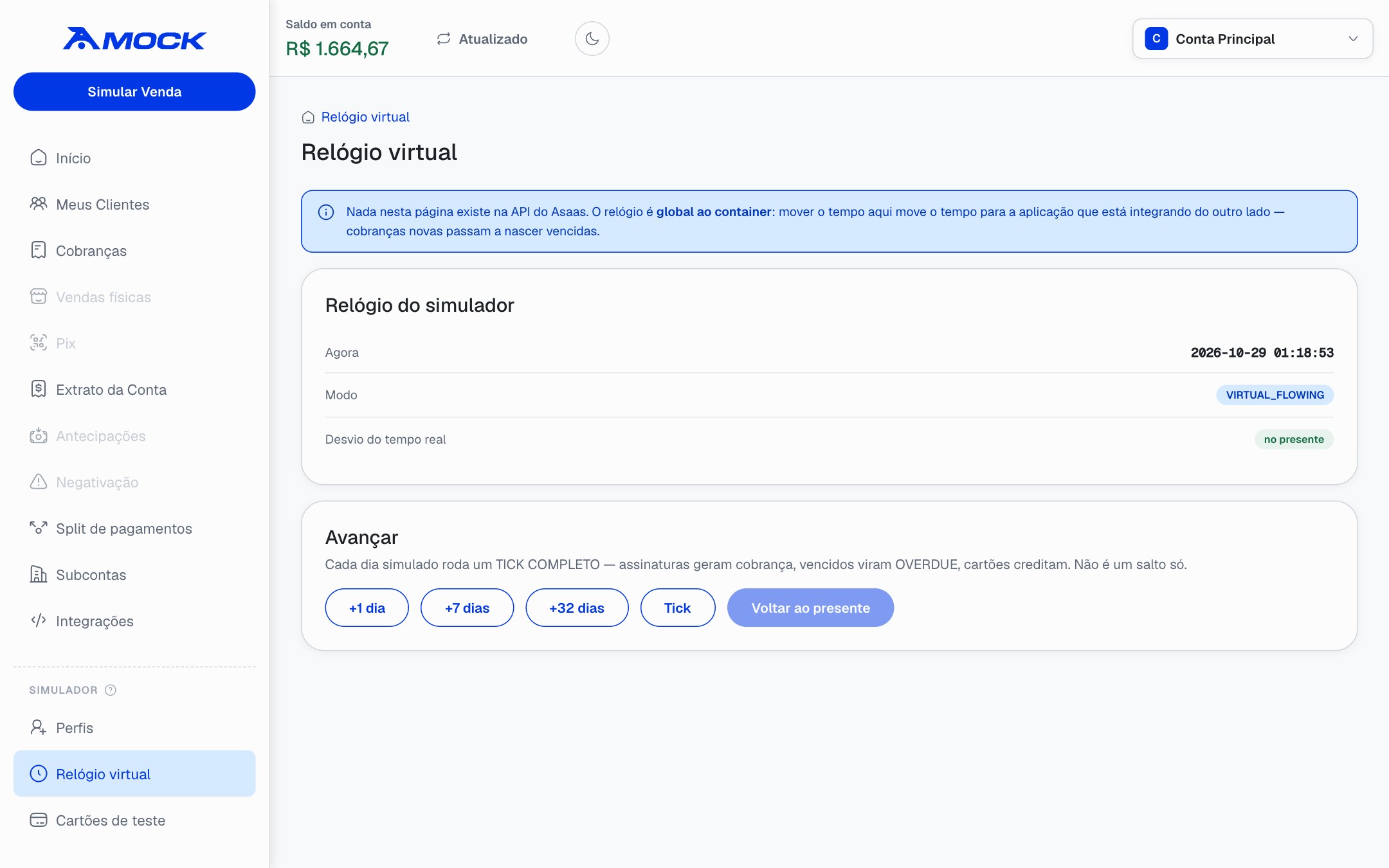Viewport: 1389px width, 868px height.
Task: Open the Conta Principal account dropdown
Action: tap(1252, 39)
